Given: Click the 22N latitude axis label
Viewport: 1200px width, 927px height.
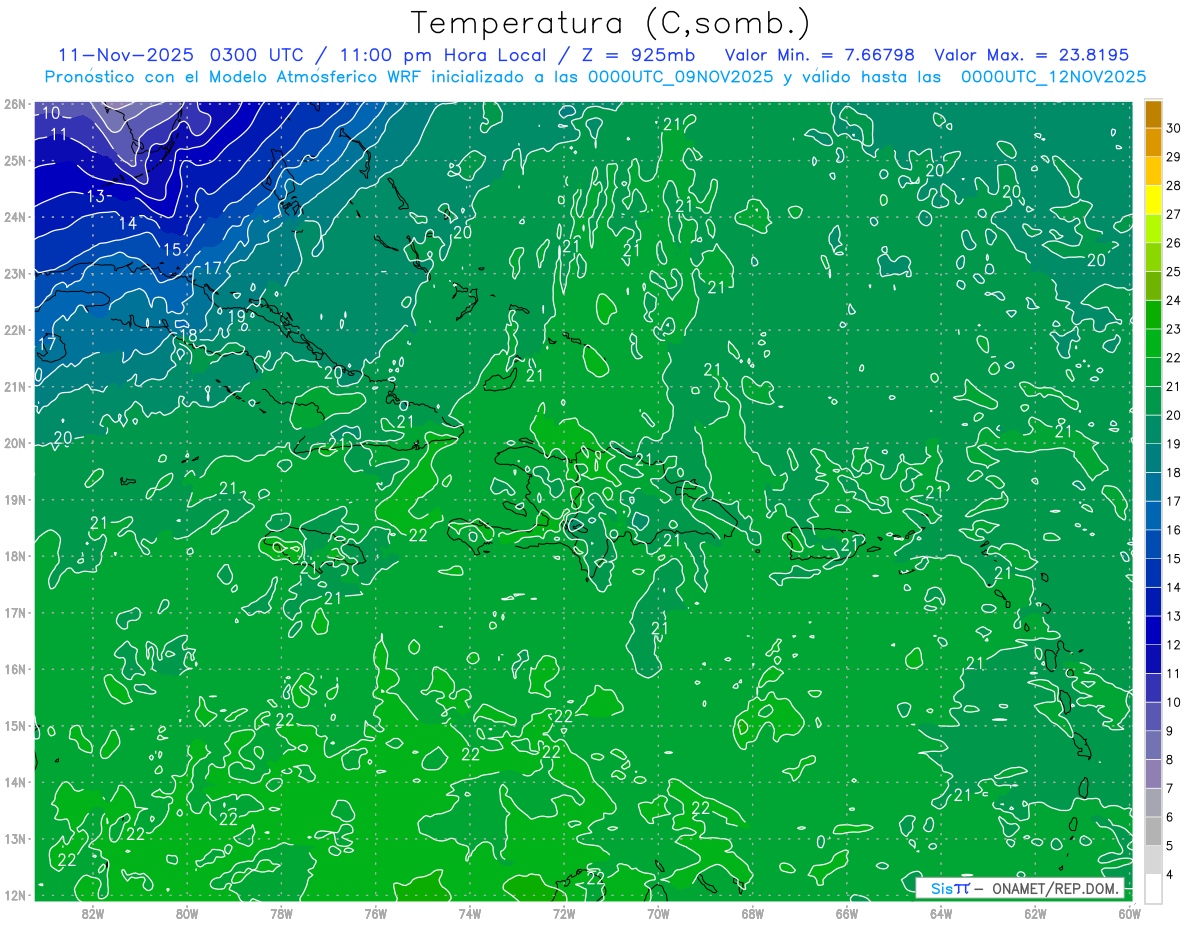Looking at the screenshot, I should point(14,330).
